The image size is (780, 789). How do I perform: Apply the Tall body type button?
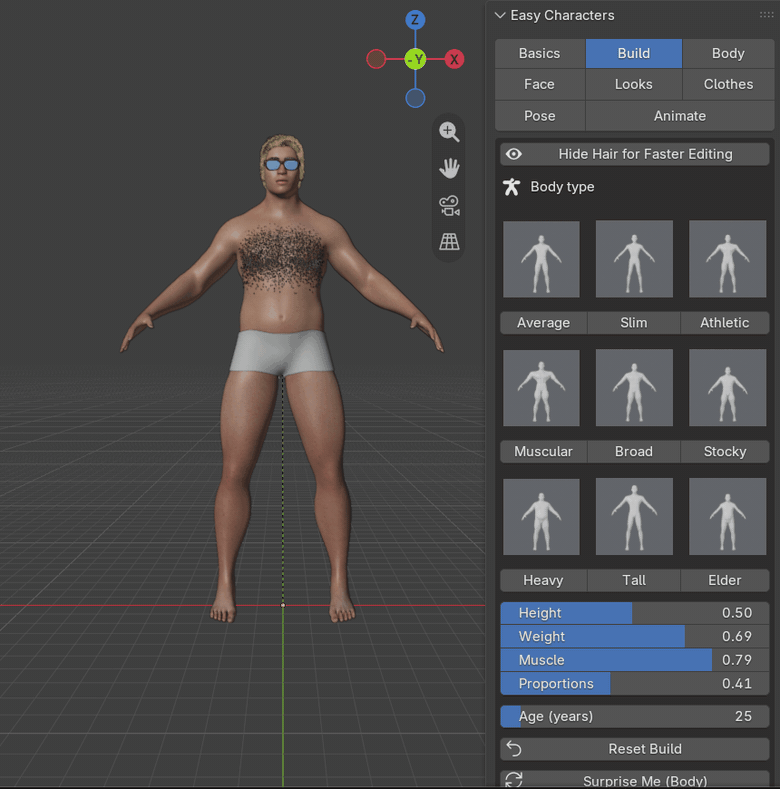[x=634, y=580]
